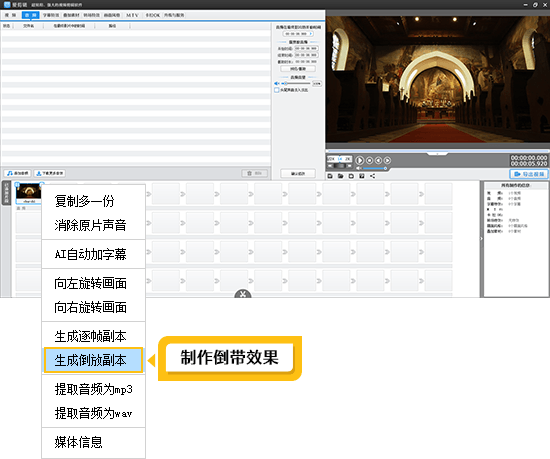This screenshot has width=550, height=459.
Task: Click the audio insert time field
Action: click(298, 34)
